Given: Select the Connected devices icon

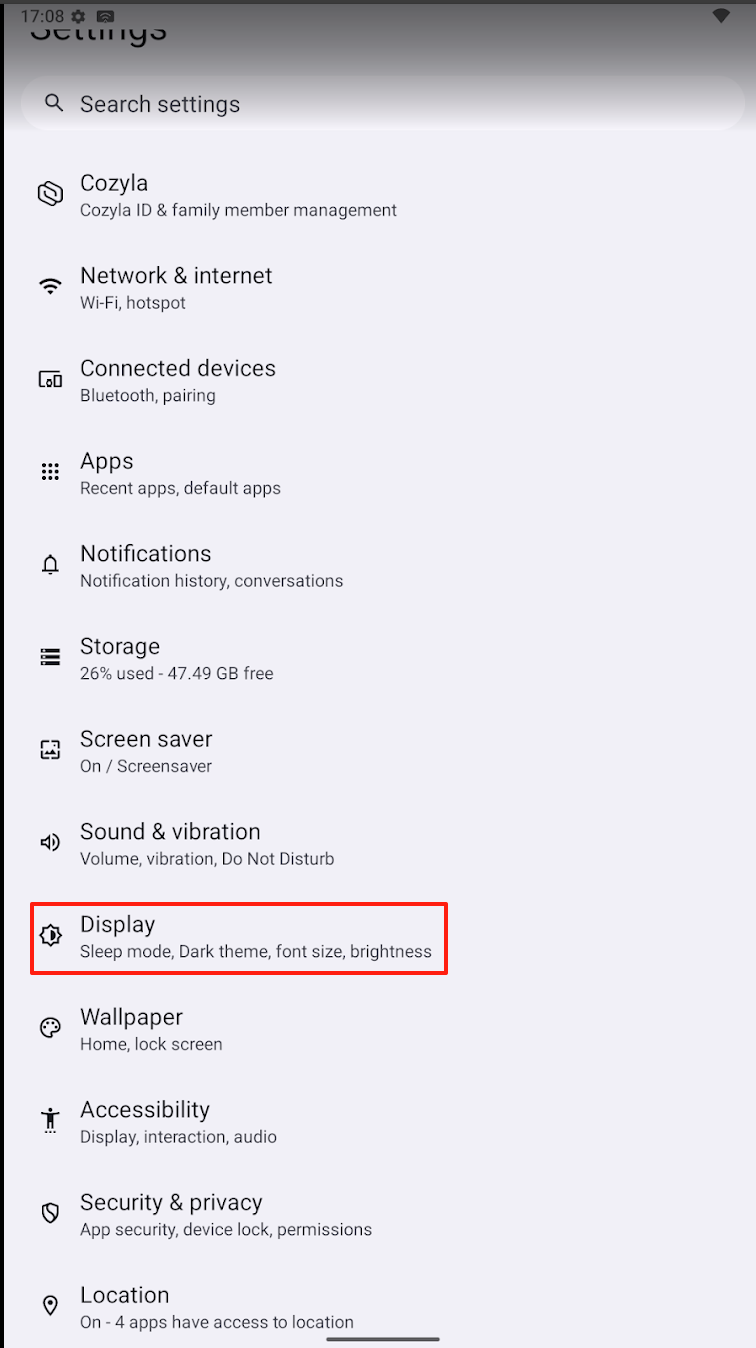Looking at the screenshot, I should click(x=50, y=379).
